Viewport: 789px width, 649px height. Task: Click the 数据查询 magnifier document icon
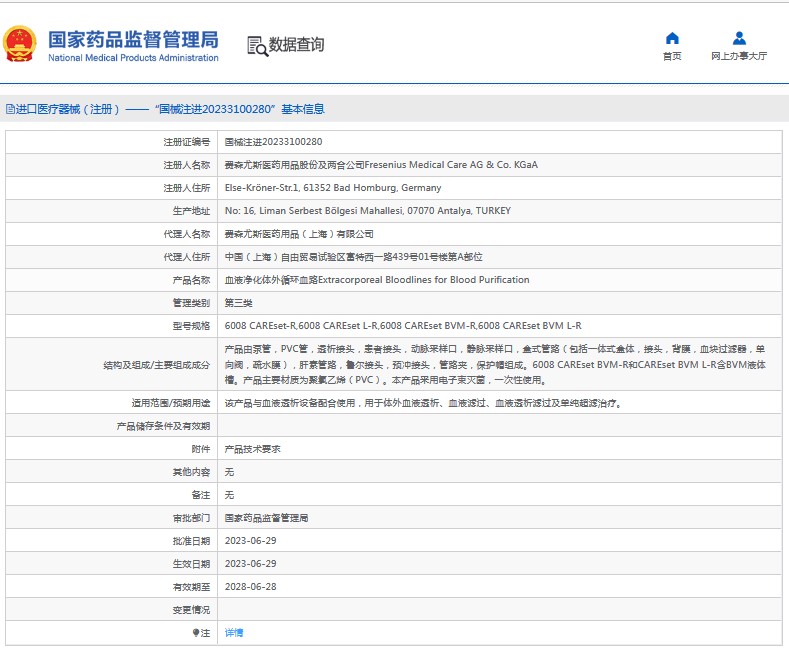coord(257,46)
